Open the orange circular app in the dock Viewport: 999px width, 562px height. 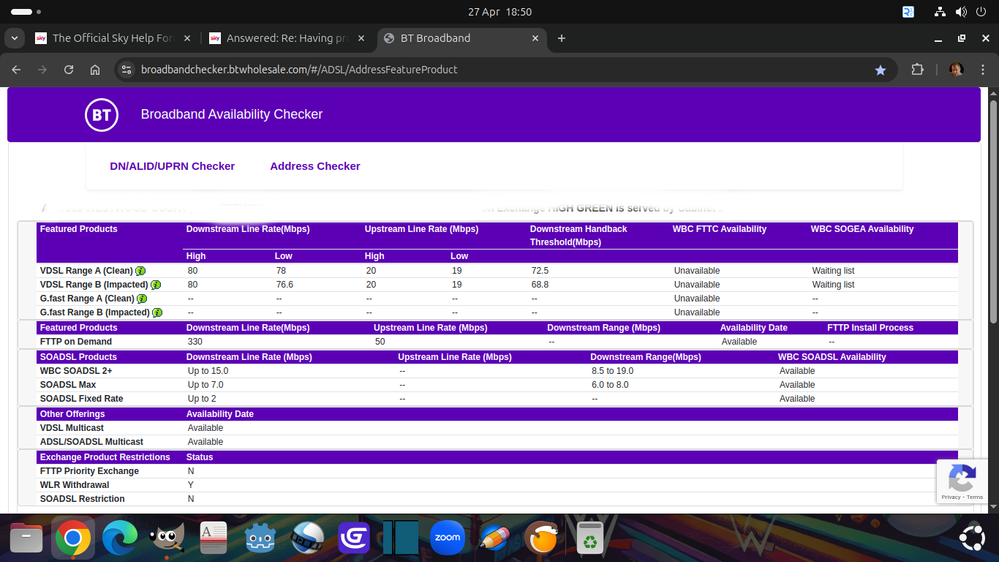point(542,538)
